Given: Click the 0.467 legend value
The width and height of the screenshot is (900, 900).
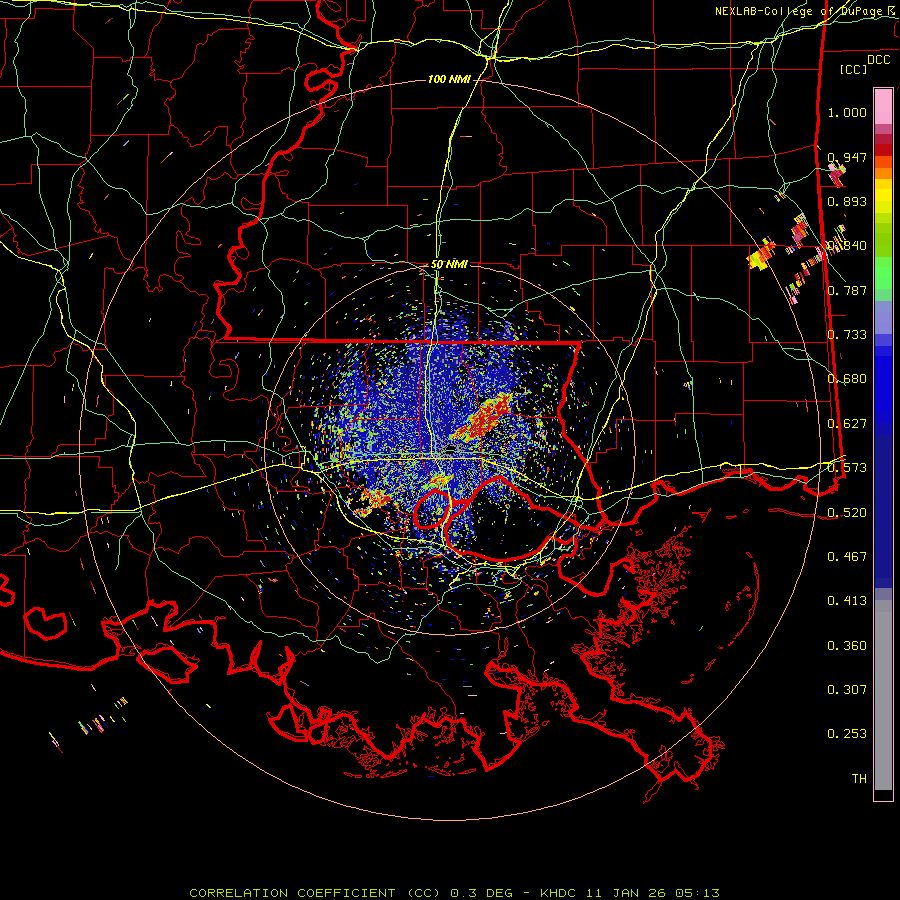Looking at the screenshot, I should click(x=847, y=557).
